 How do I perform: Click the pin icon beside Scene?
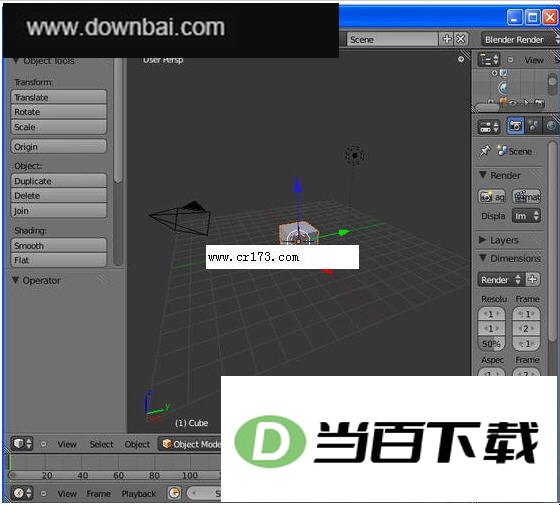tap(485, 151)
